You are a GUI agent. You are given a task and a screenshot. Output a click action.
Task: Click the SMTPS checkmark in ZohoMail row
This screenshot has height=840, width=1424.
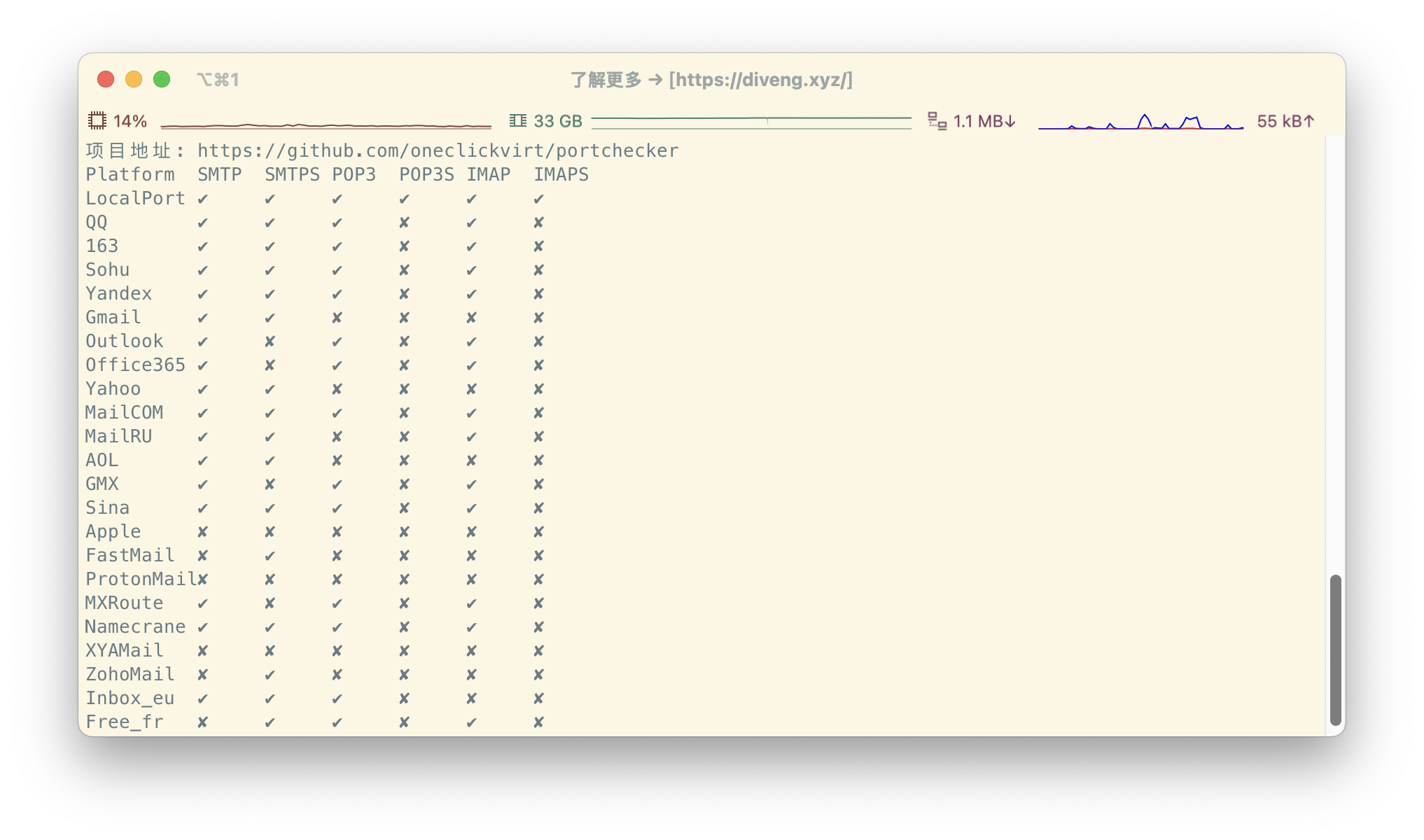coord(270,675)
